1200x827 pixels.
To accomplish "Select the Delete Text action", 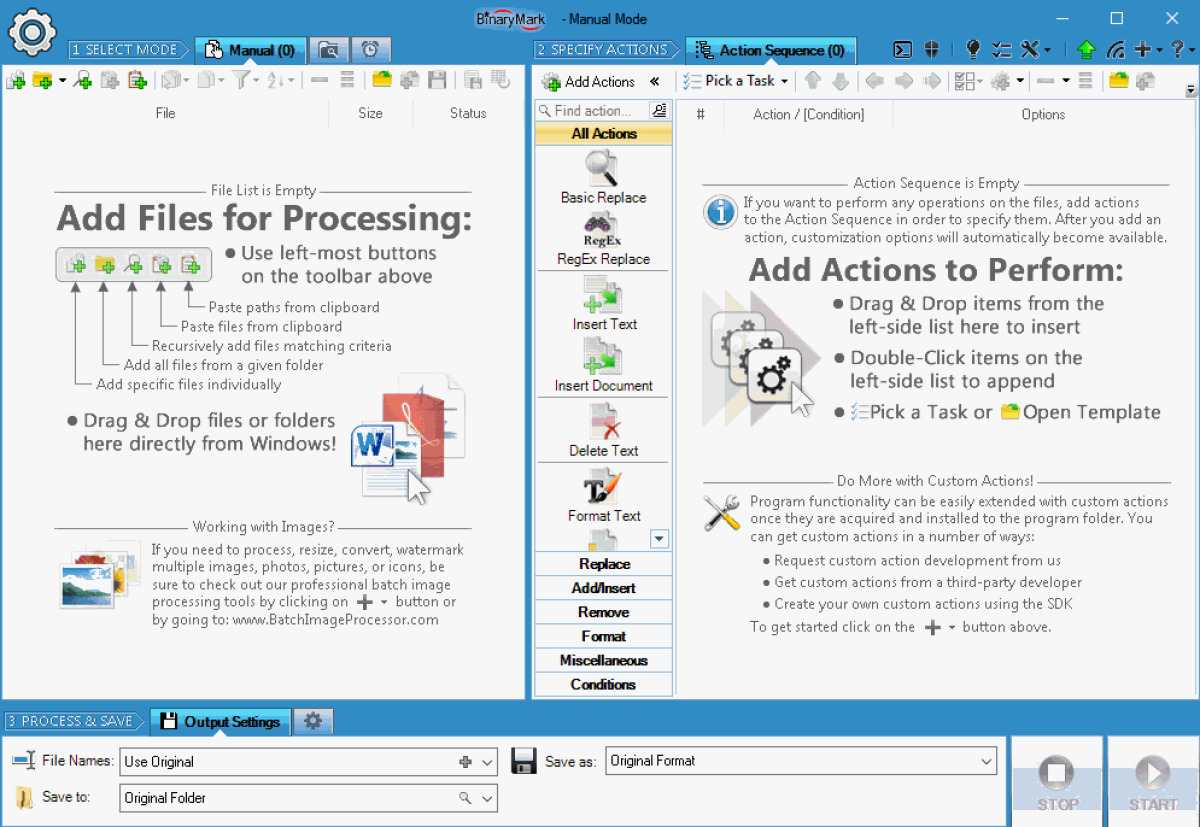I will [x=603, y=432].
